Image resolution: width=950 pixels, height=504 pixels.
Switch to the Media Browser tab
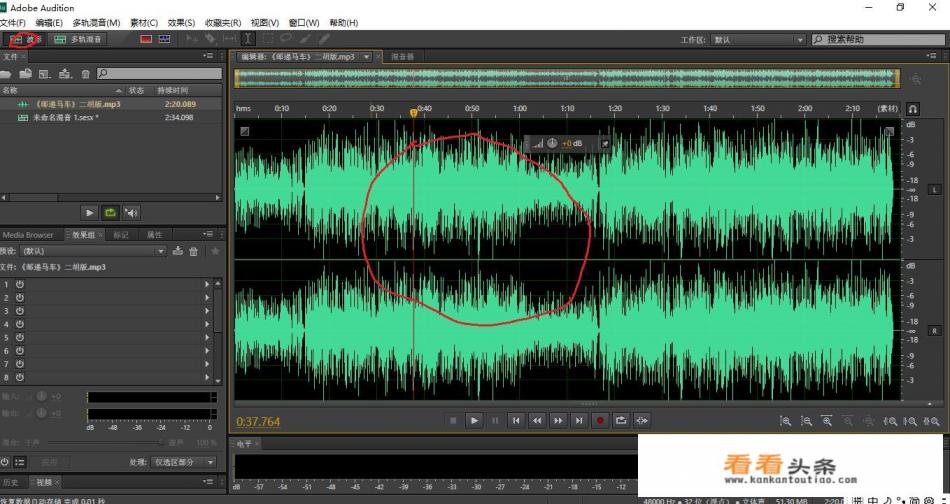pos(30,235)
